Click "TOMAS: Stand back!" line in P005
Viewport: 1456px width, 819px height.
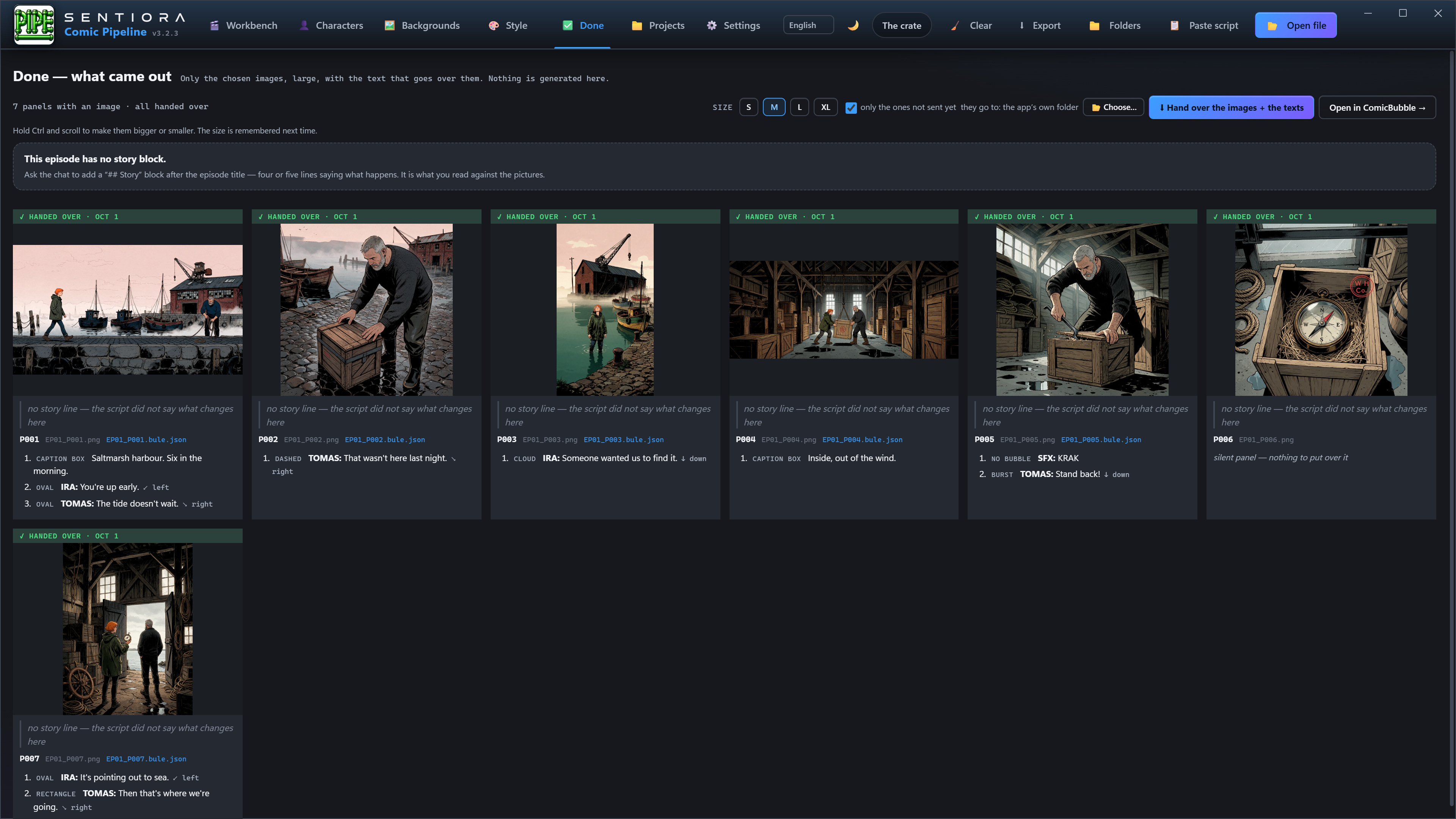click(x=1060, y=474)
